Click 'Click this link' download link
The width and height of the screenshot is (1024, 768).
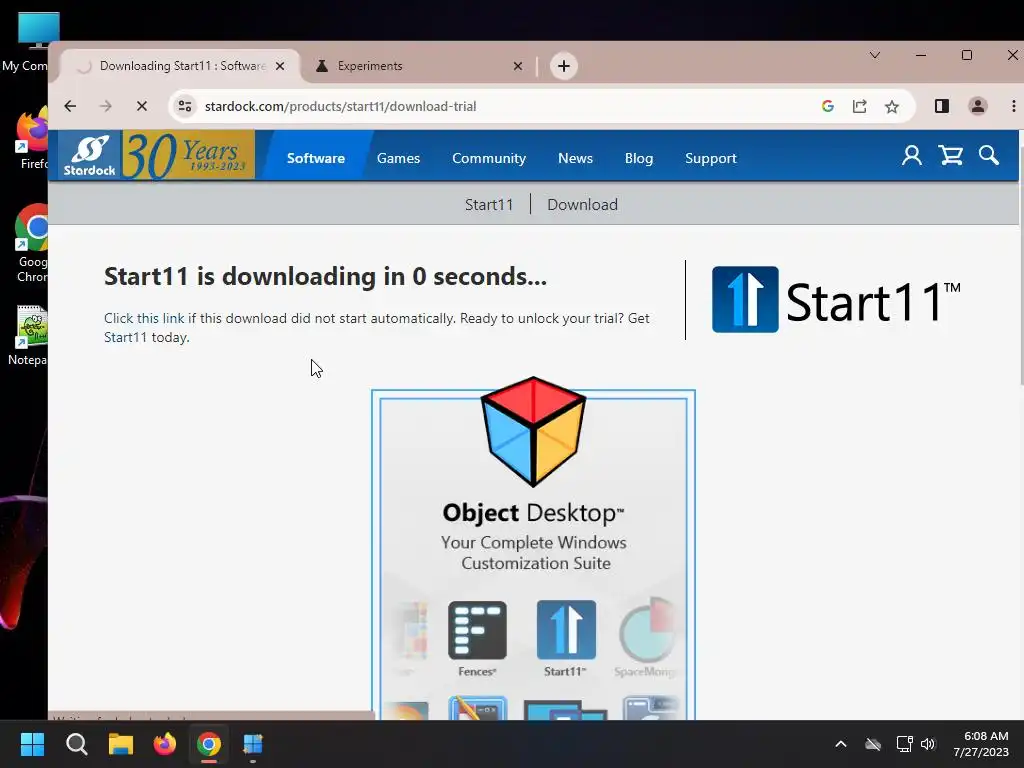(x=144, y=318)
